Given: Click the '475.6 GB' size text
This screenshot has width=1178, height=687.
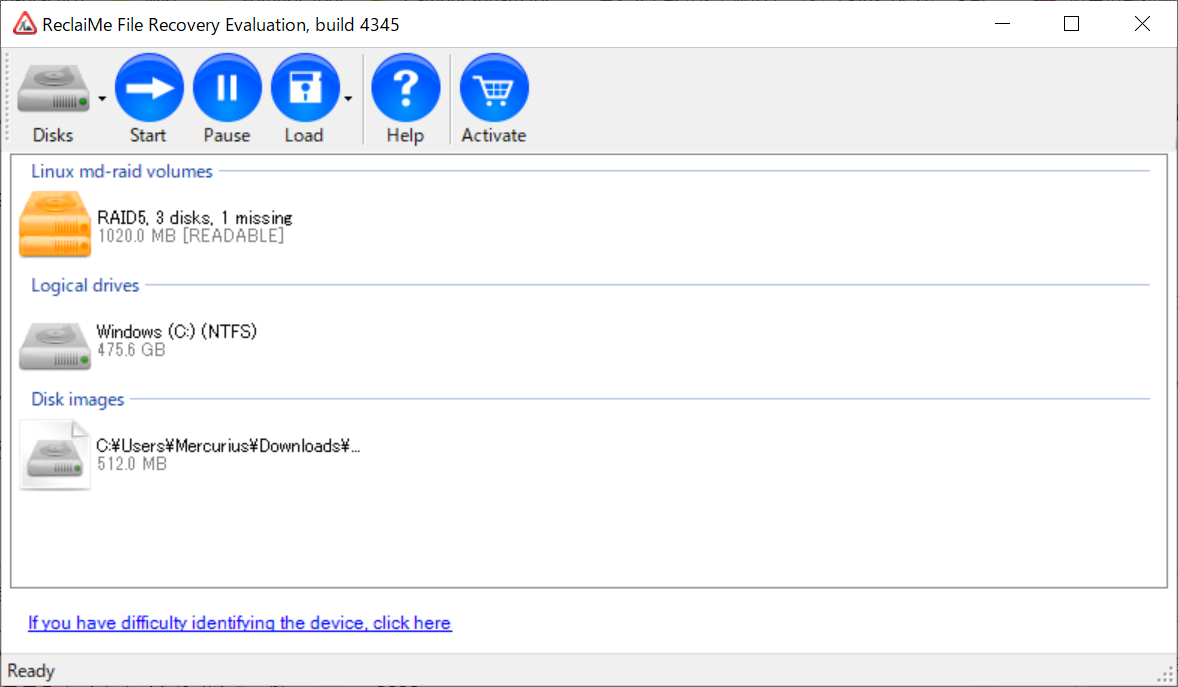Looking at the screenshot, I should 131,350.
